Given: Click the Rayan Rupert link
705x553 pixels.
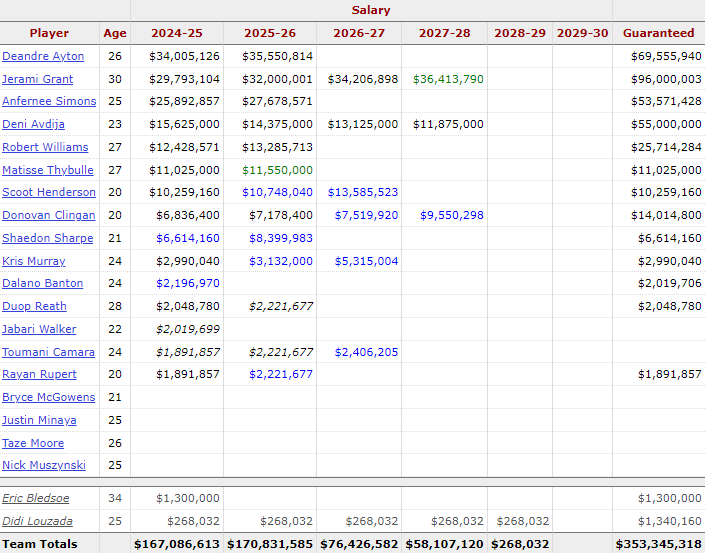Looking at the screenshot, I should coord(39,374).
